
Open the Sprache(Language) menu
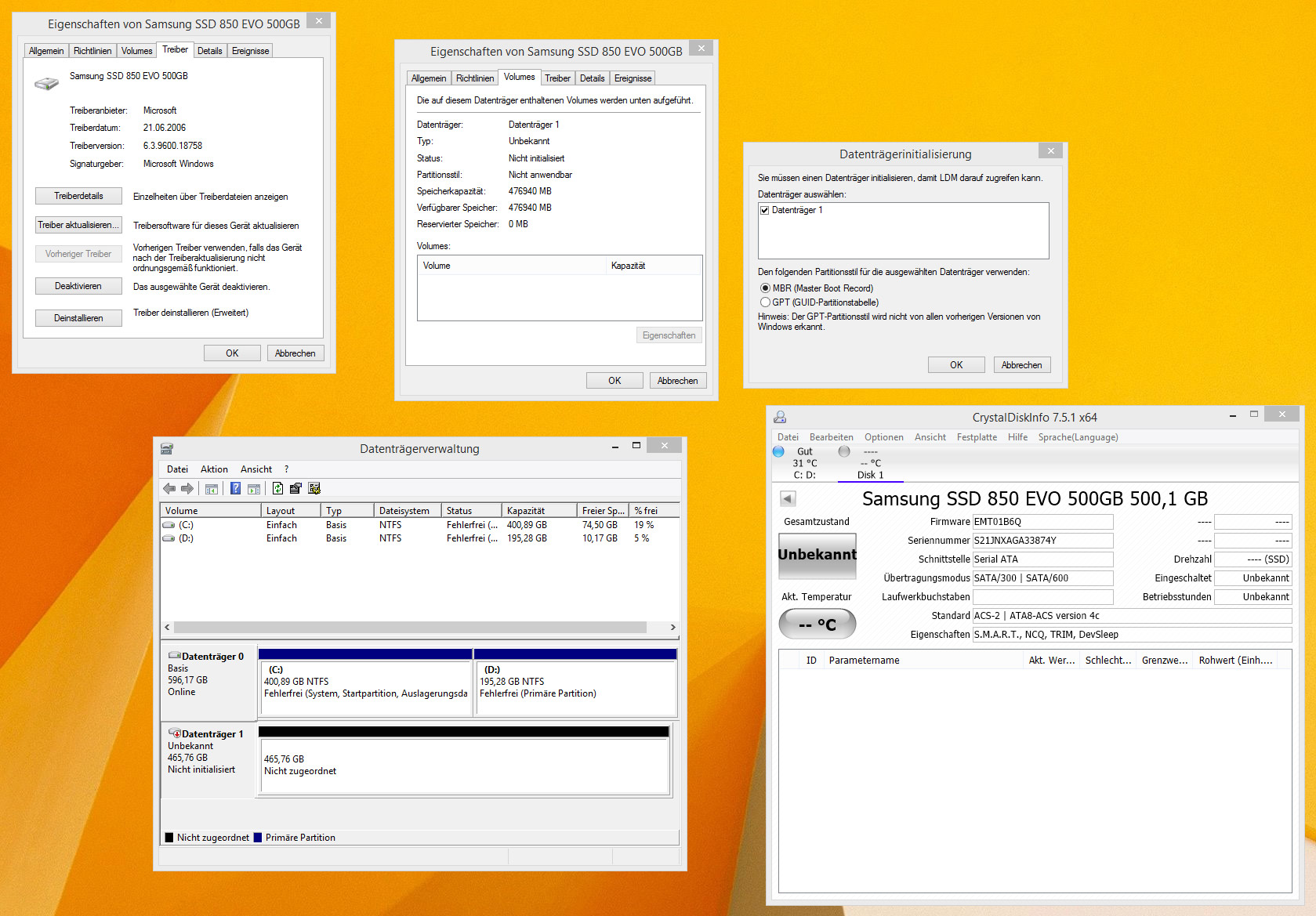(1078, 437)
